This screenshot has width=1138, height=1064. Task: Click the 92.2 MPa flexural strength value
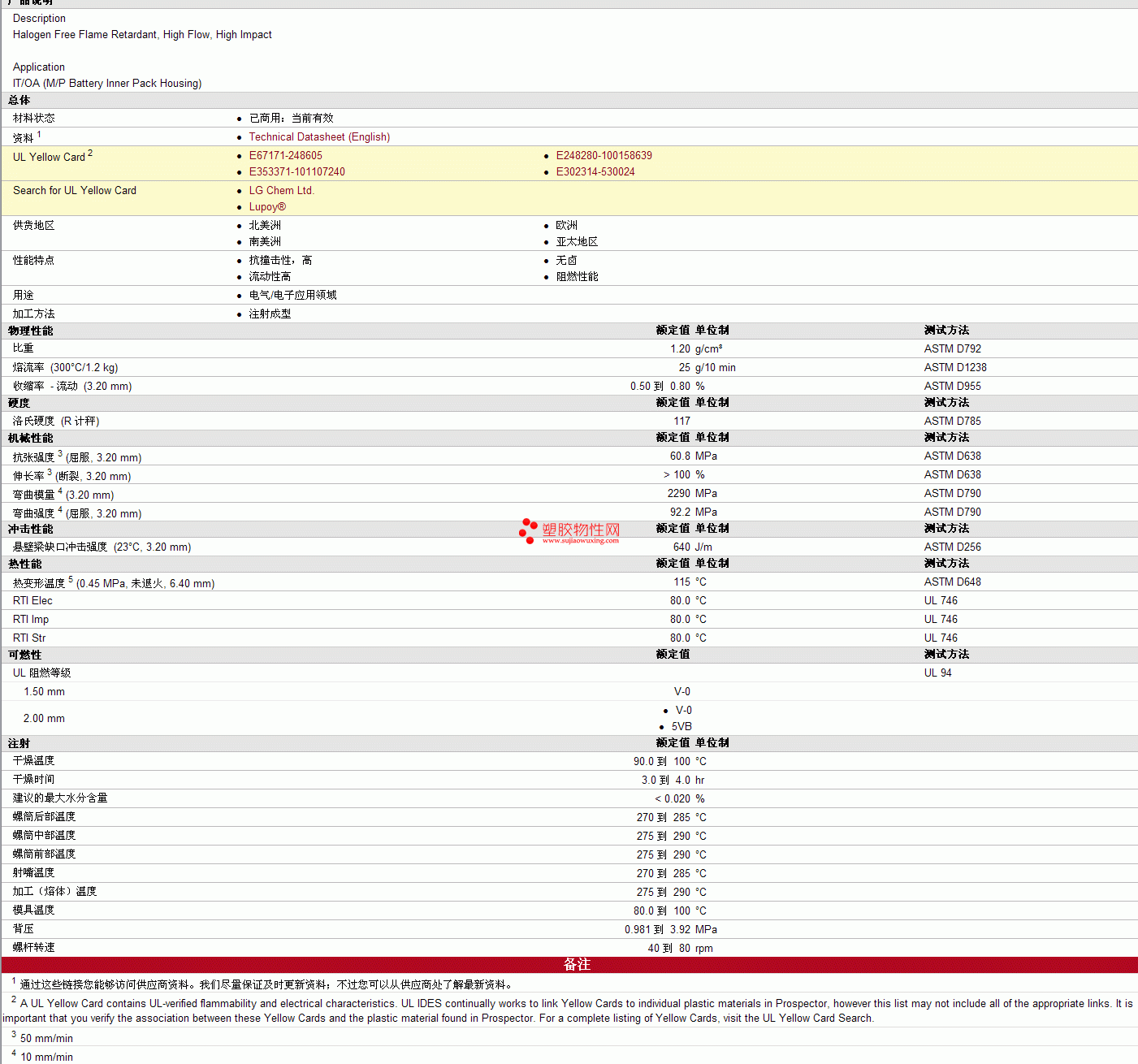coord(694,513)
